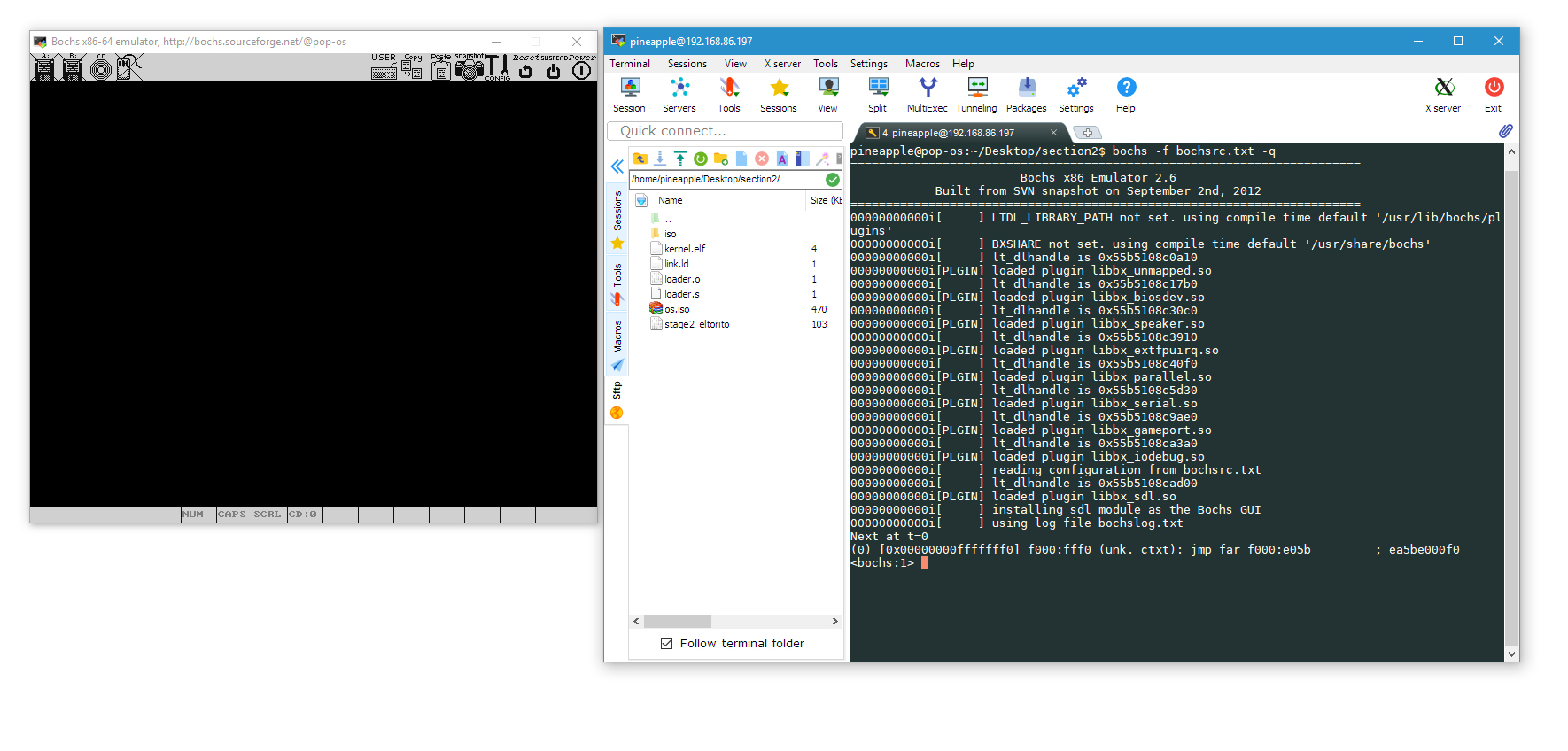1568x751 pixels.
Task: Click the SFTP path input field
Action: (726, 179)
